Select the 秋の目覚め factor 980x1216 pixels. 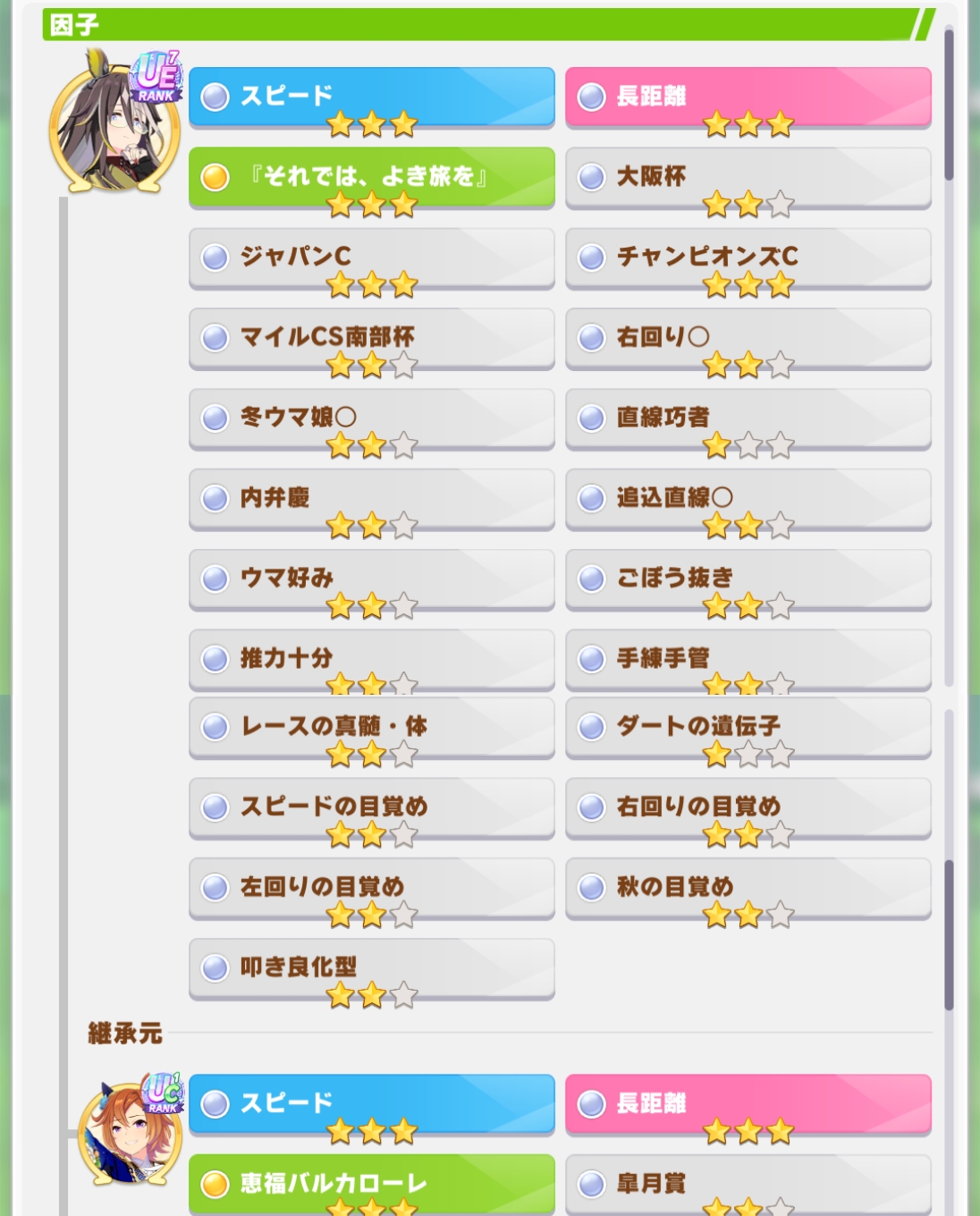point(748,889)
